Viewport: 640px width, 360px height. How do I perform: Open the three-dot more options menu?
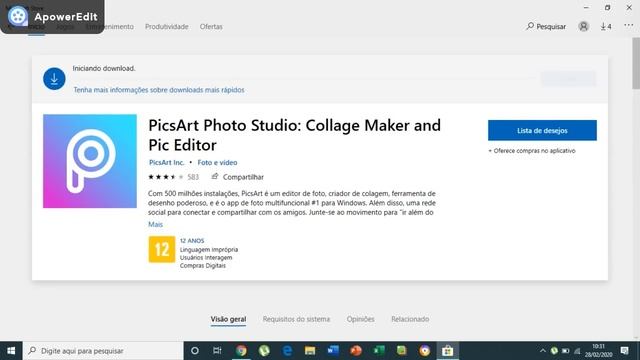(629, 26)
